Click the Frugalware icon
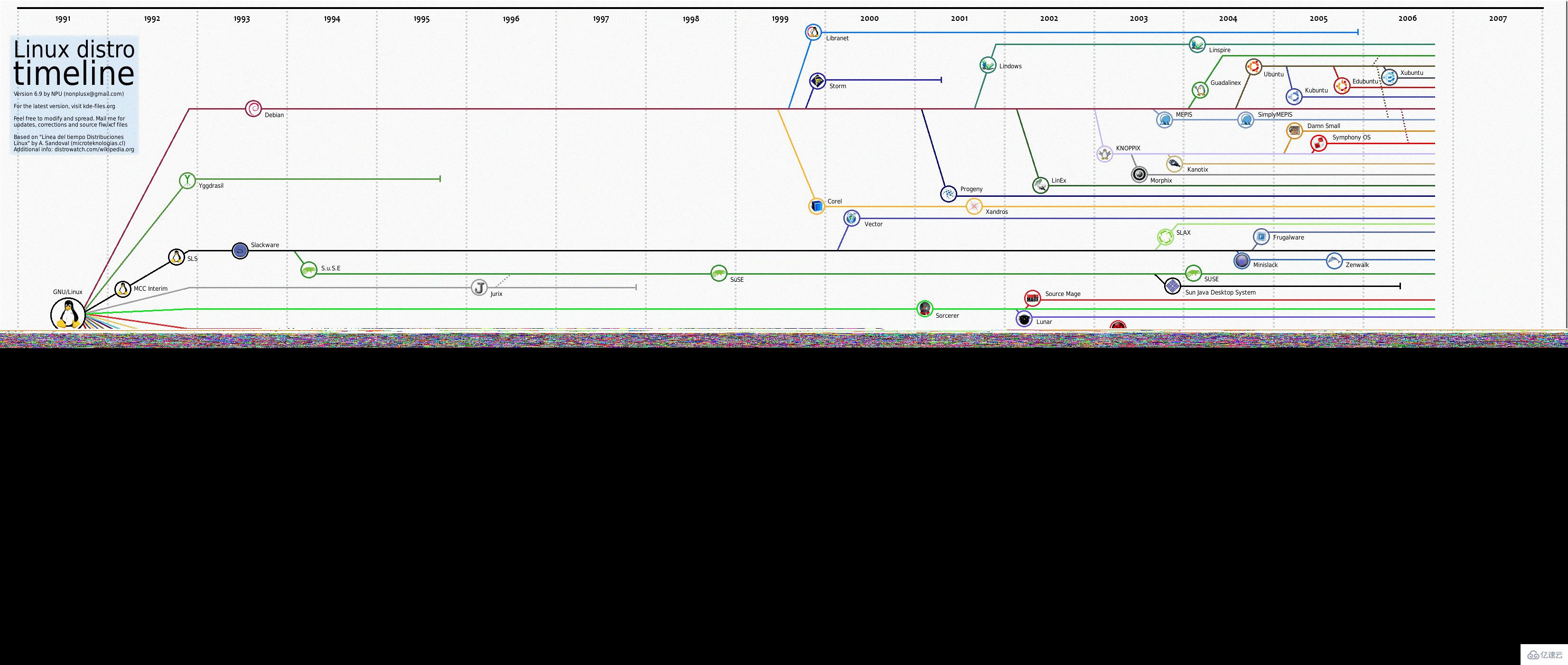Image resolution: width=1568 pixels, height=665 pixels. [1261, 237]
